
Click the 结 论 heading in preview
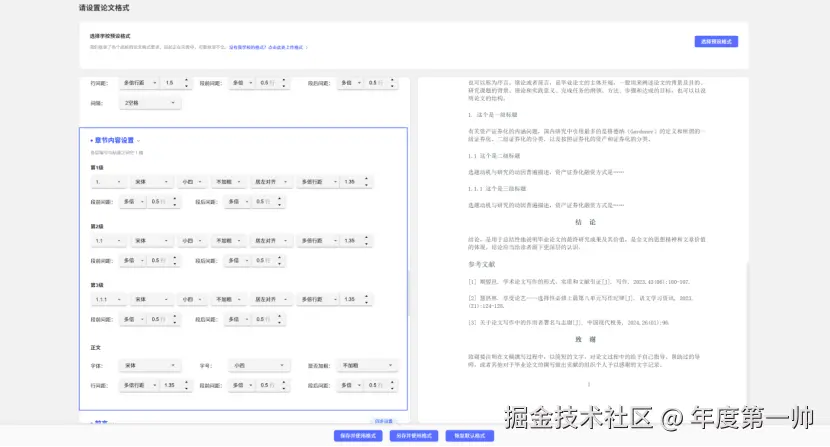point(585,222)
